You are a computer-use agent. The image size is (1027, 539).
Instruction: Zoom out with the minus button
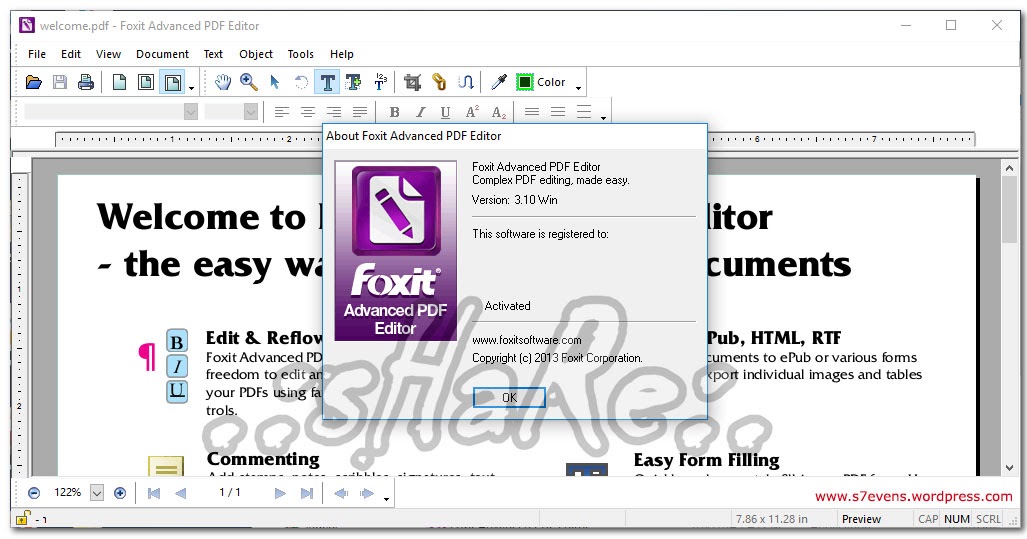tap(34, 493)
